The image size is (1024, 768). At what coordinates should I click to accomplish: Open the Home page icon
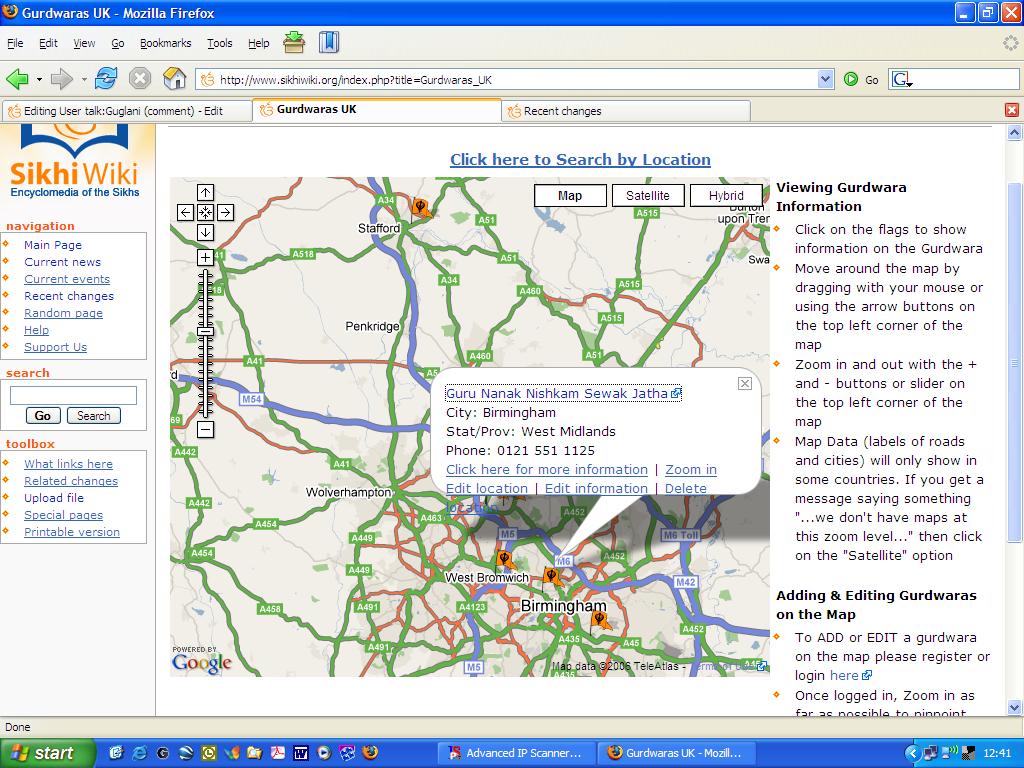(174, 79)
